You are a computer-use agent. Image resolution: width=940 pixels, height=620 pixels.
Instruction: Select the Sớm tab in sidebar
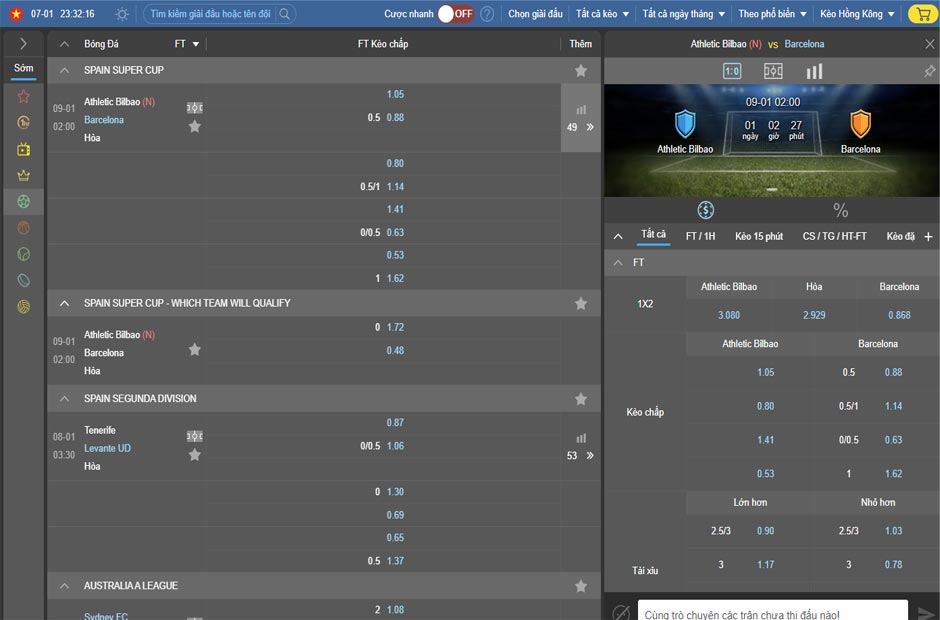click(x=23, y=68)
